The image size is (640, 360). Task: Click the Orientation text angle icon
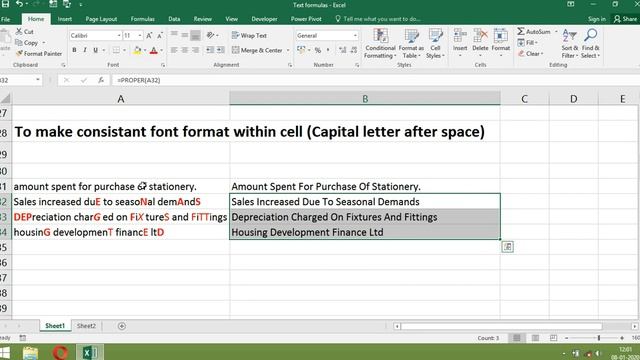210,36
